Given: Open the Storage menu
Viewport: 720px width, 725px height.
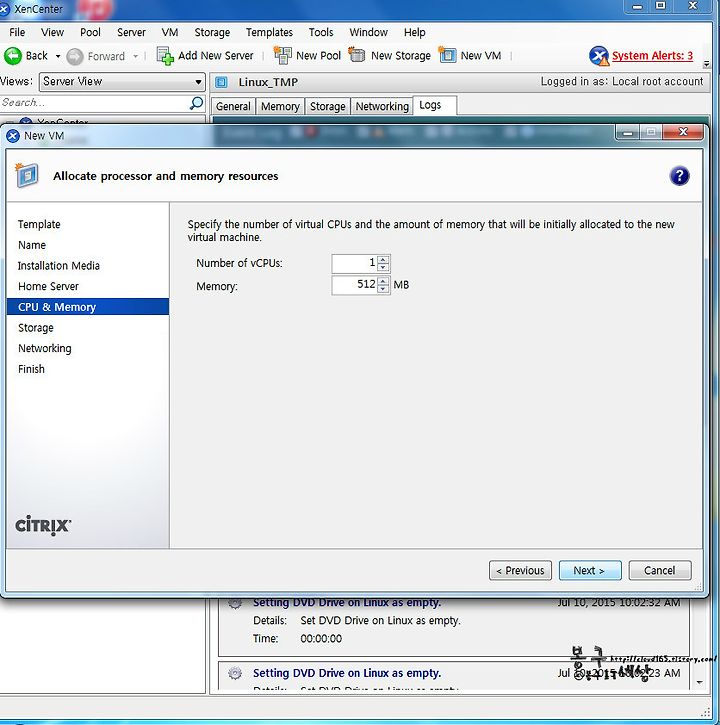Looking at the screenshot, I should (x=212, y=32).
